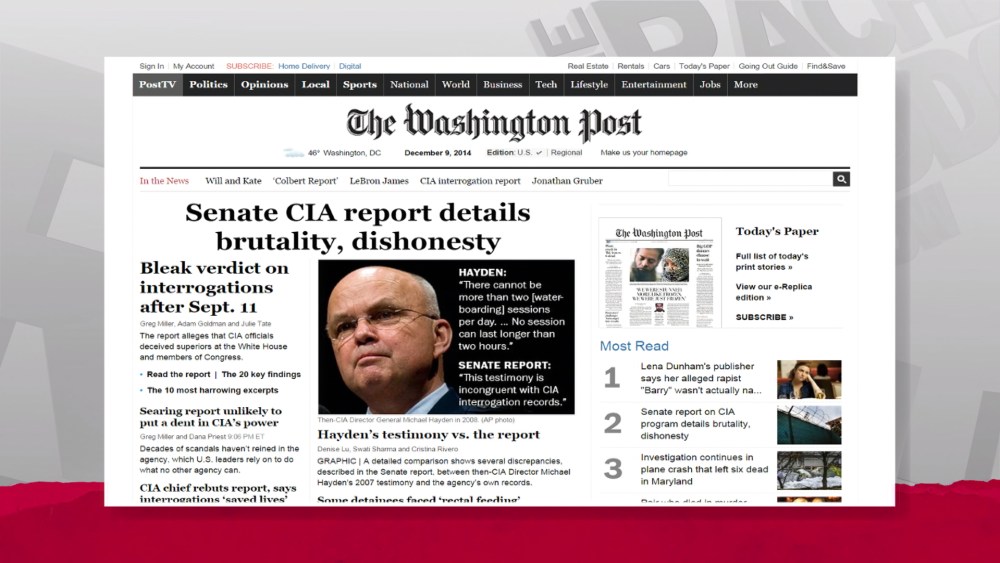
Task: Open the PostTV section tab
Action: [x=158, y=85]
